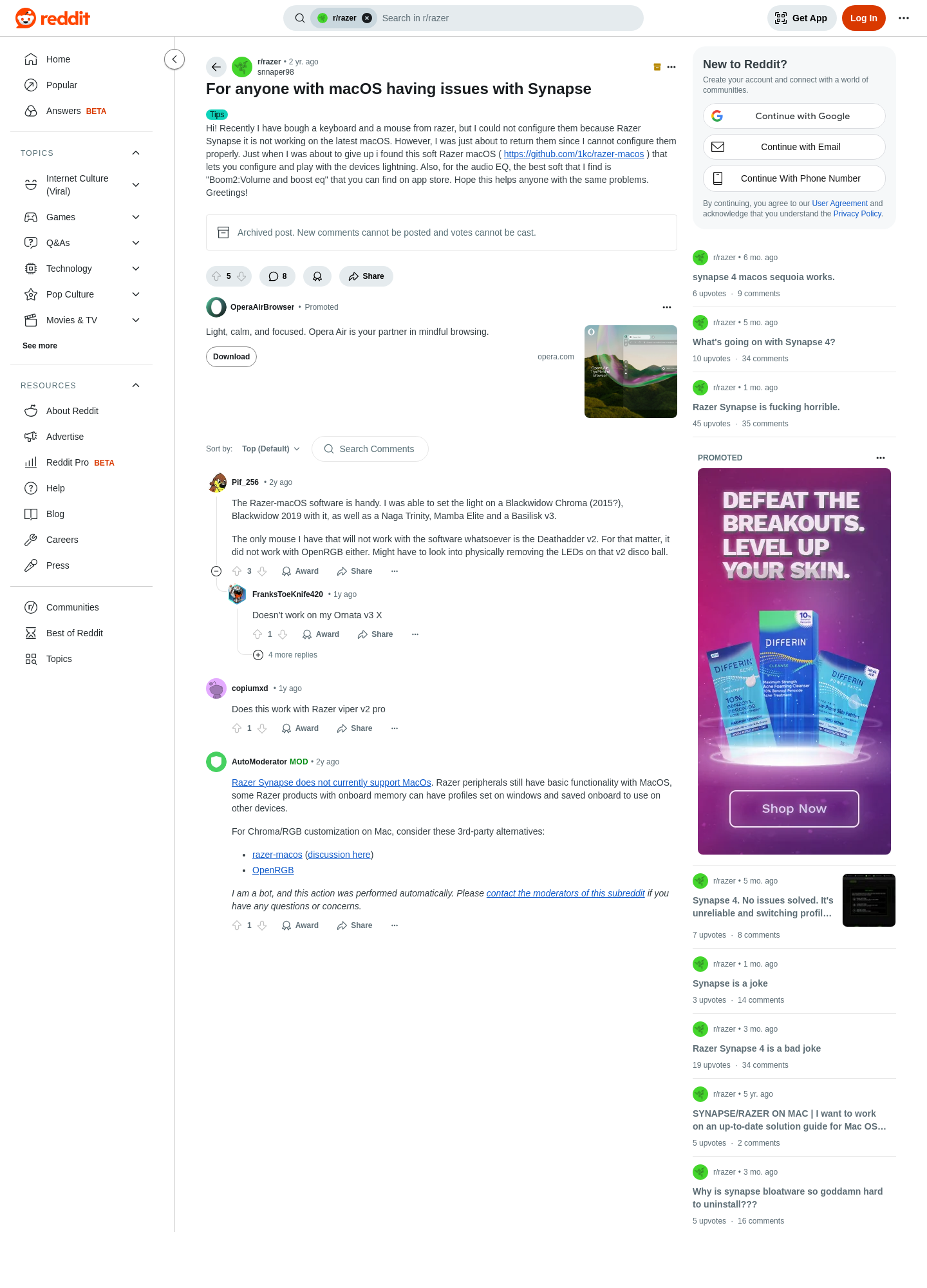This screenshot has width=927, height=1288.
Task: Open the Top (Default) sort dropdown
Action: tap(271, 449)
